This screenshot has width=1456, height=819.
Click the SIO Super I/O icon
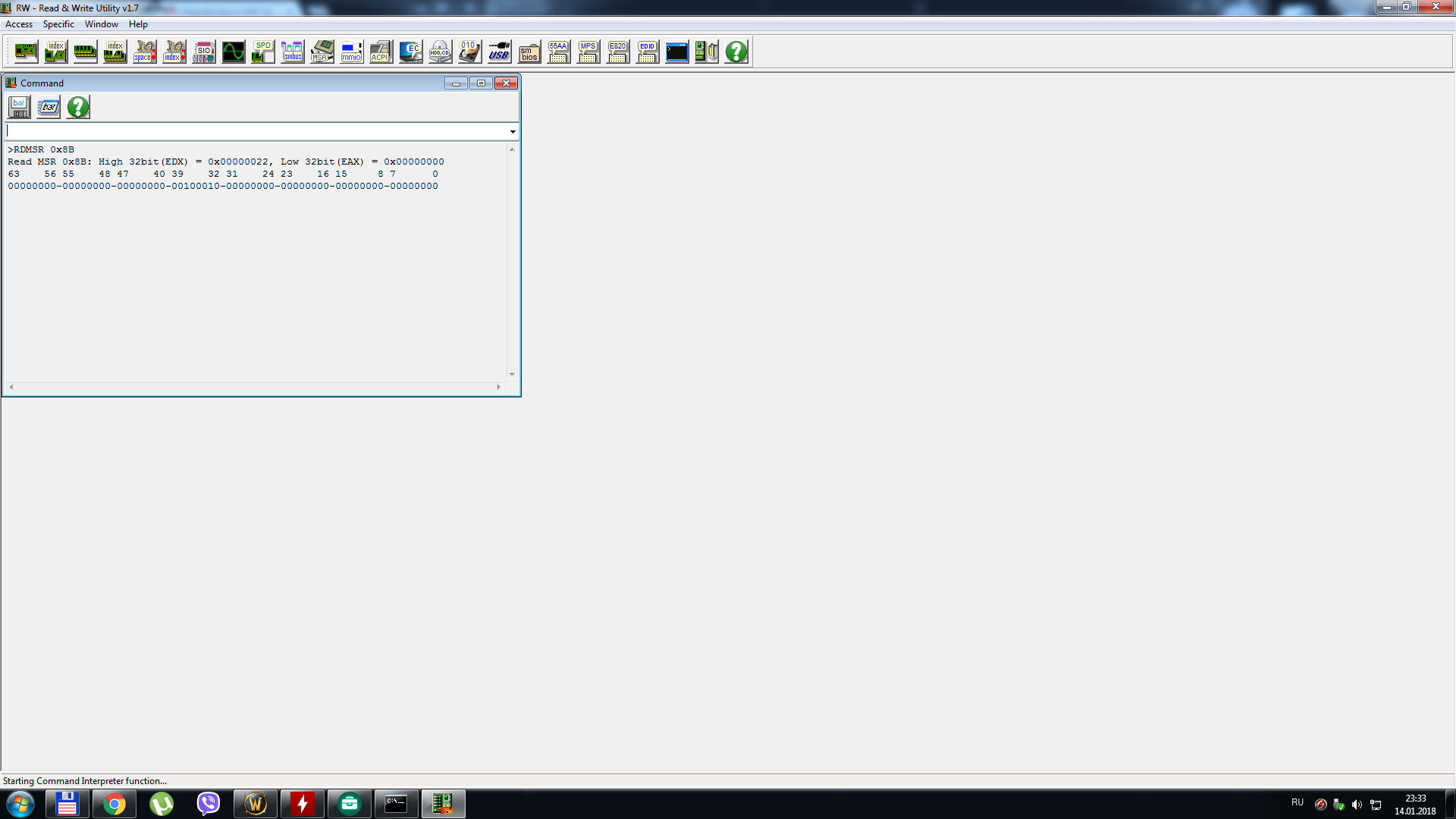(203, 52)
